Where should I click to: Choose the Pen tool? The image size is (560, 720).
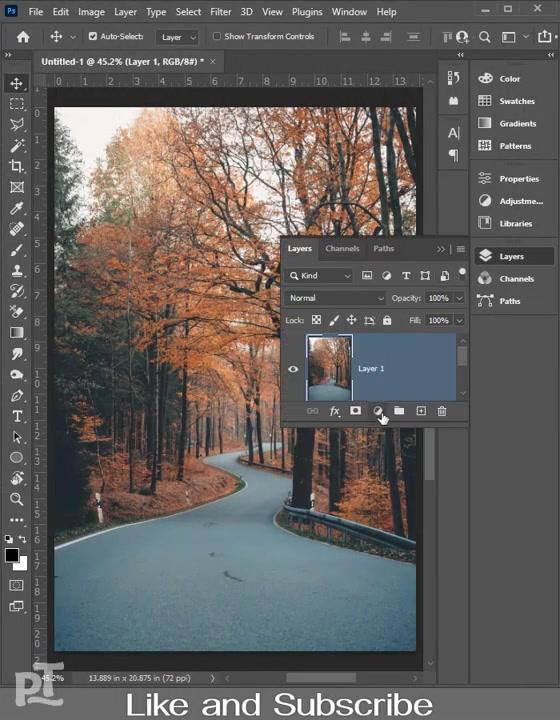(17, 395)
